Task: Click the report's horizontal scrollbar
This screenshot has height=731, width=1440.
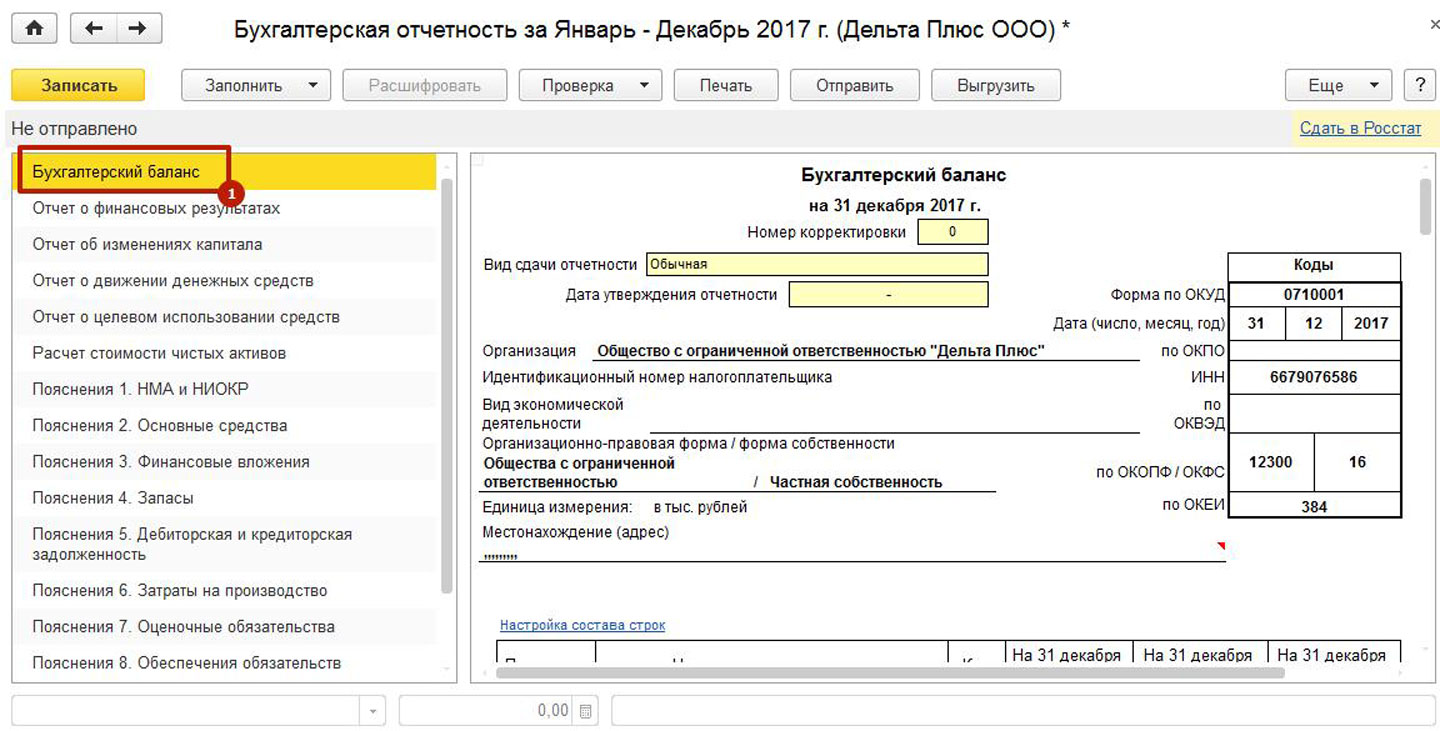Action: (x=890, y=673)
